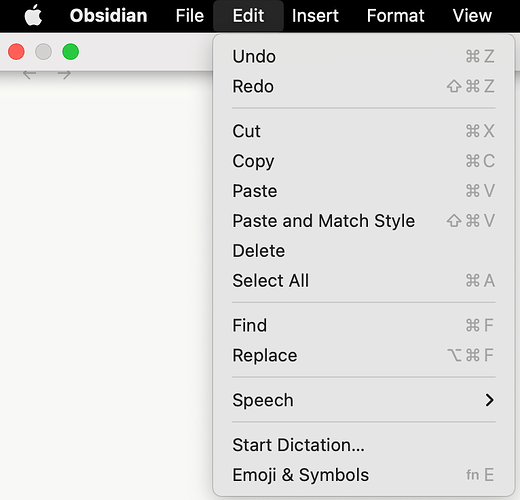Image resolution: width=520 pixels, height=500 pixels.
Task: Click the forward navigation arrow
Action: (64, 75)
